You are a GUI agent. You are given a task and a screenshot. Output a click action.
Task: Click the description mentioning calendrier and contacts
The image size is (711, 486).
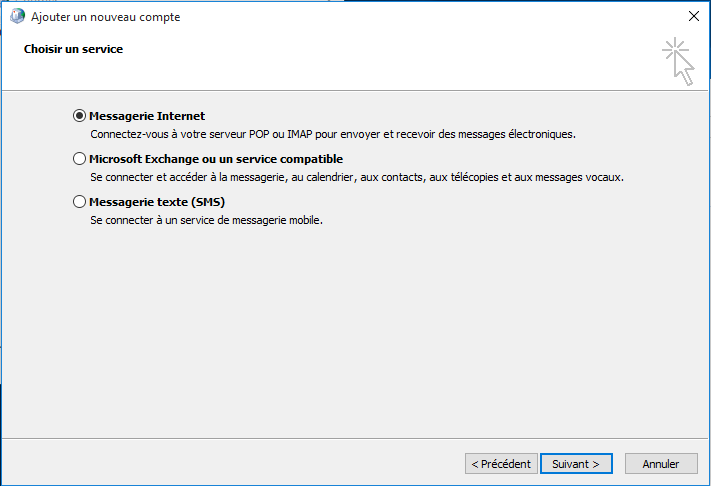[356, 177]
